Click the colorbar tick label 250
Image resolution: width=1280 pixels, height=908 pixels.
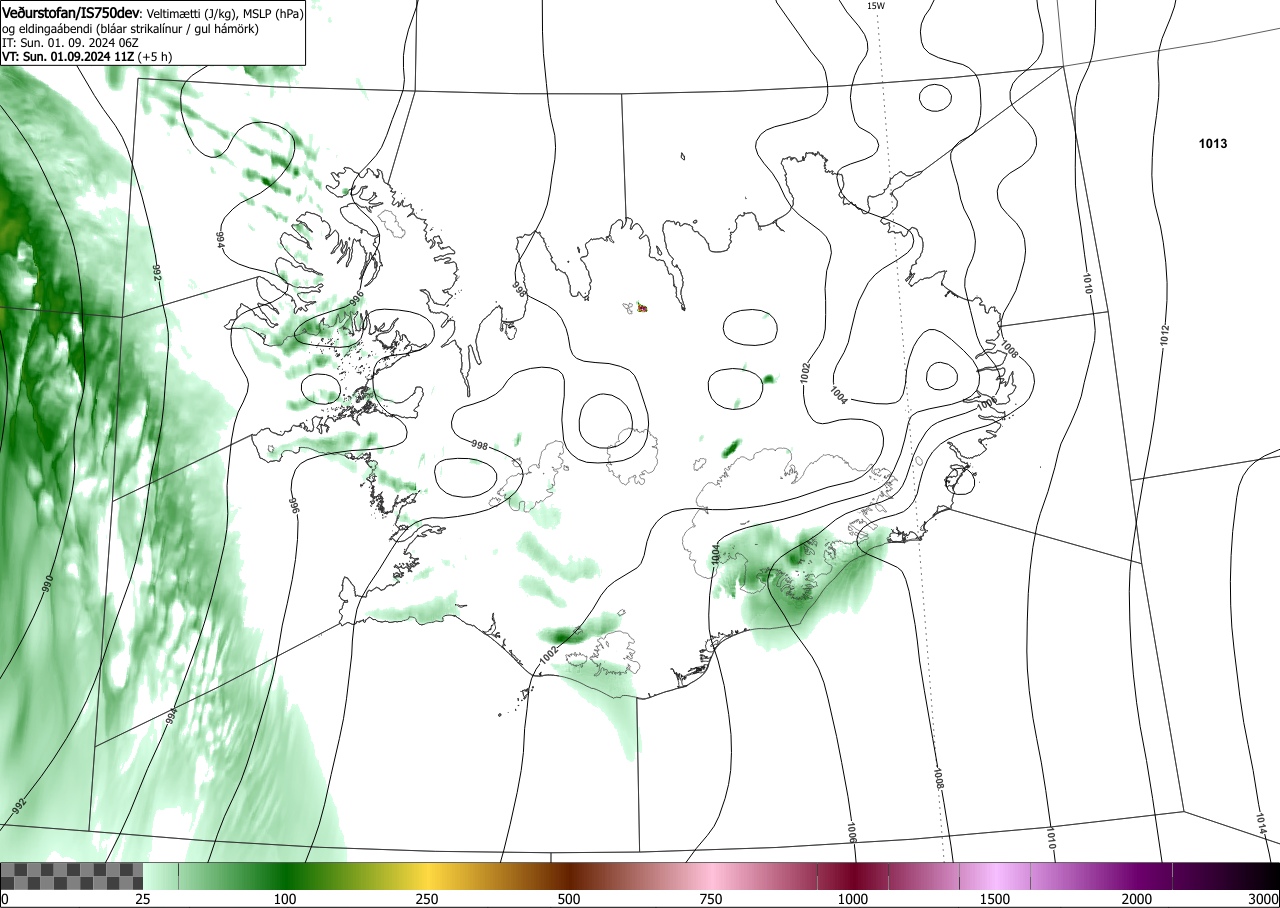[x=427, y=899]
